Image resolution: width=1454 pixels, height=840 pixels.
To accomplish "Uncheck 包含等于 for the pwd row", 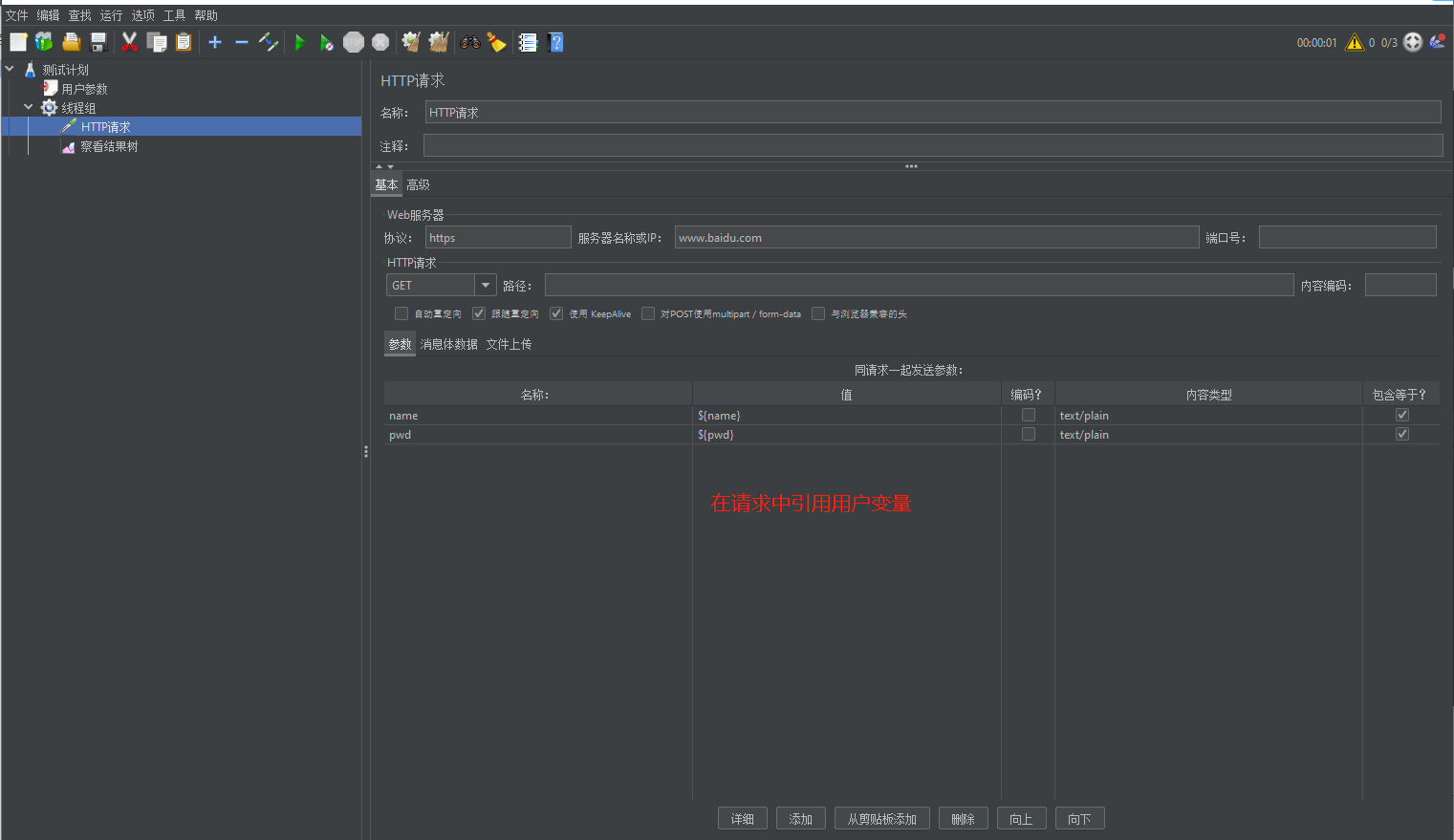I will point(1402,434).
